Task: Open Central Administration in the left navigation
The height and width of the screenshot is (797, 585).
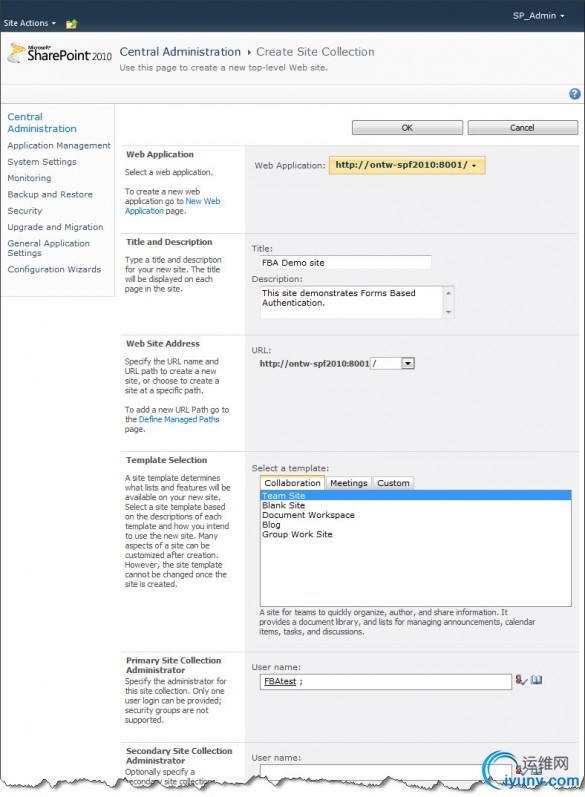Action: pyautogui.click(x=42, y=122)
